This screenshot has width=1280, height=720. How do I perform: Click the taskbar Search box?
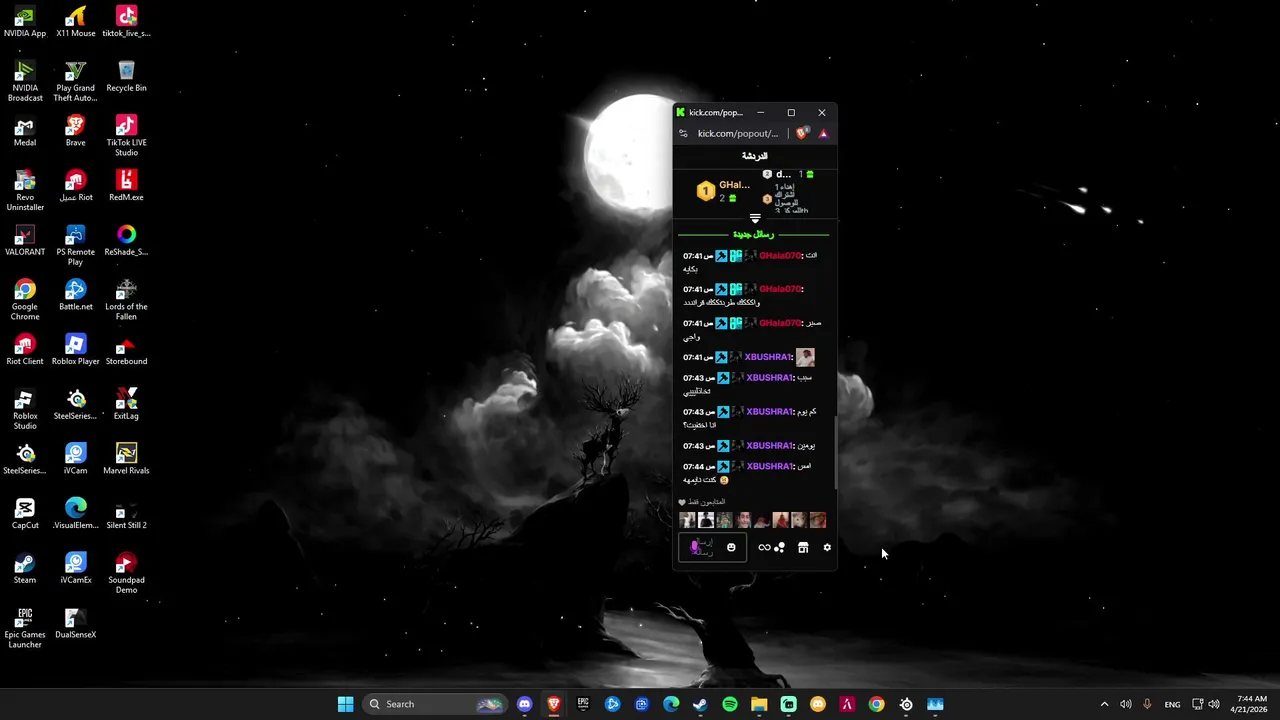pyautogui.click(x=434, y=704)
